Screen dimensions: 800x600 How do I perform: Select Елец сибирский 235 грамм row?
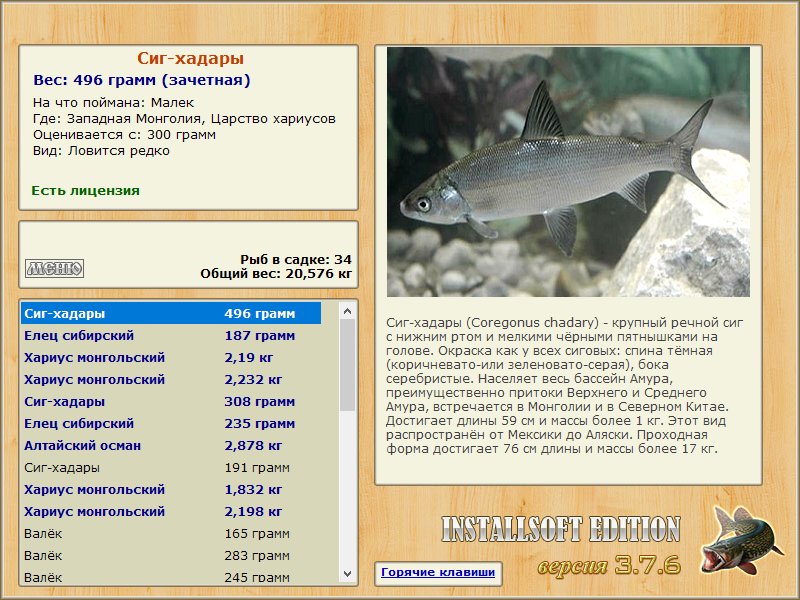click(x=171, y=423)
